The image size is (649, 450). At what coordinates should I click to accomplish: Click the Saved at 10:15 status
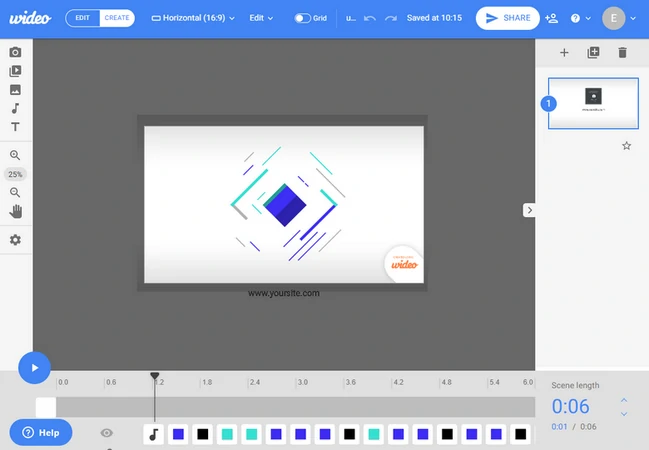click(434, 18)
